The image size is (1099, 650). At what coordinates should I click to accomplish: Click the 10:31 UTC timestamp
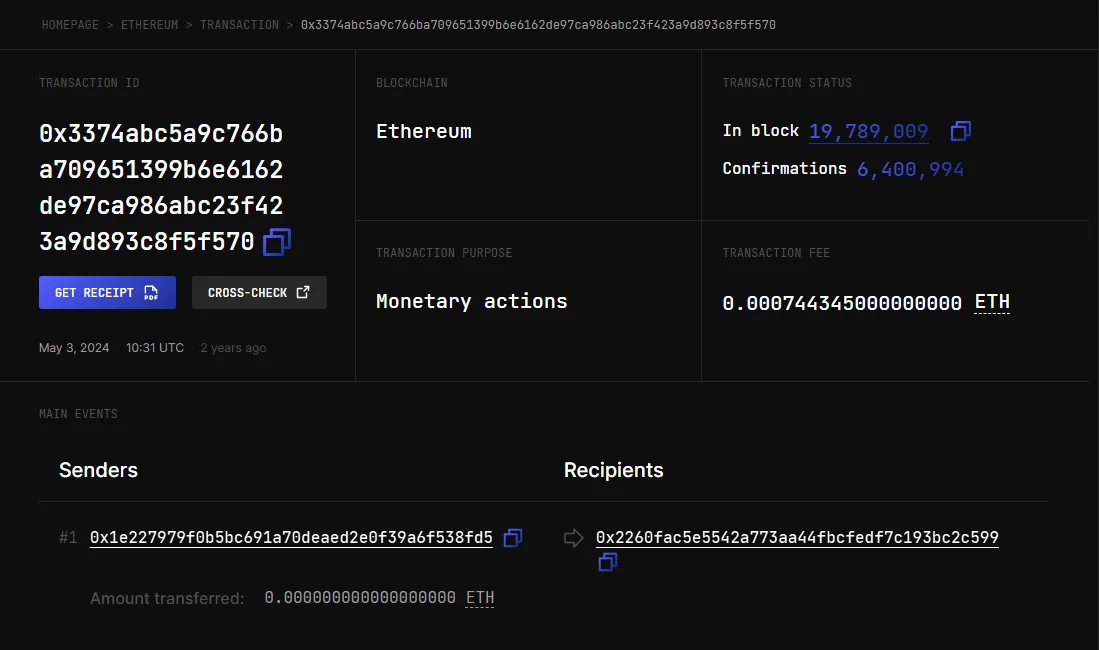coord(155,348)
